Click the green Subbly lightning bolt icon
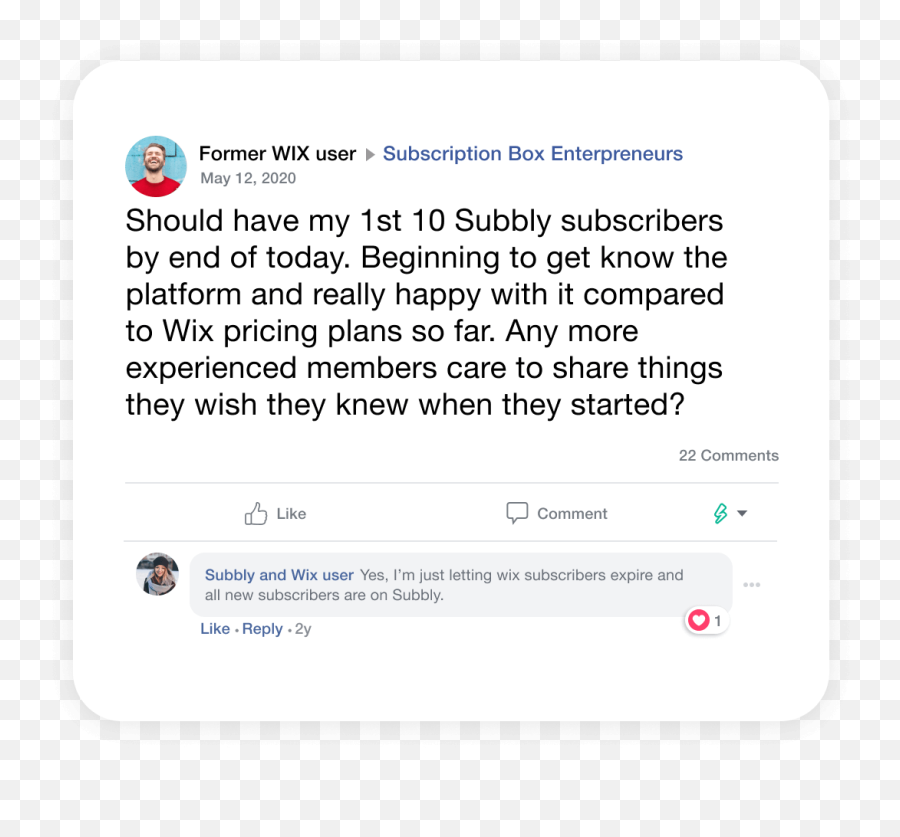 point(720,514)
